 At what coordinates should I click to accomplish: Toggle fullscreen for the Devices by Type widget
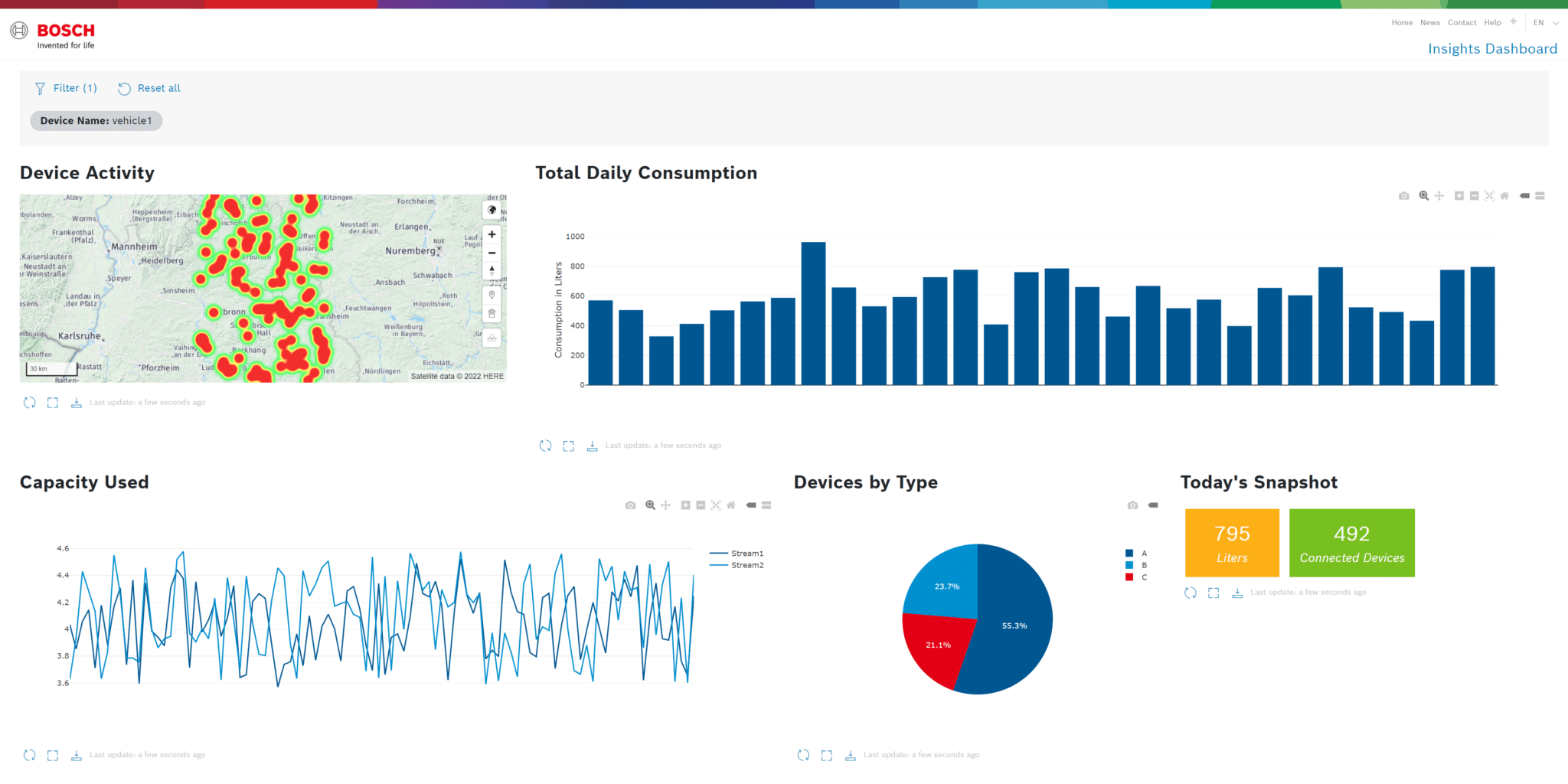coord(827,755)
